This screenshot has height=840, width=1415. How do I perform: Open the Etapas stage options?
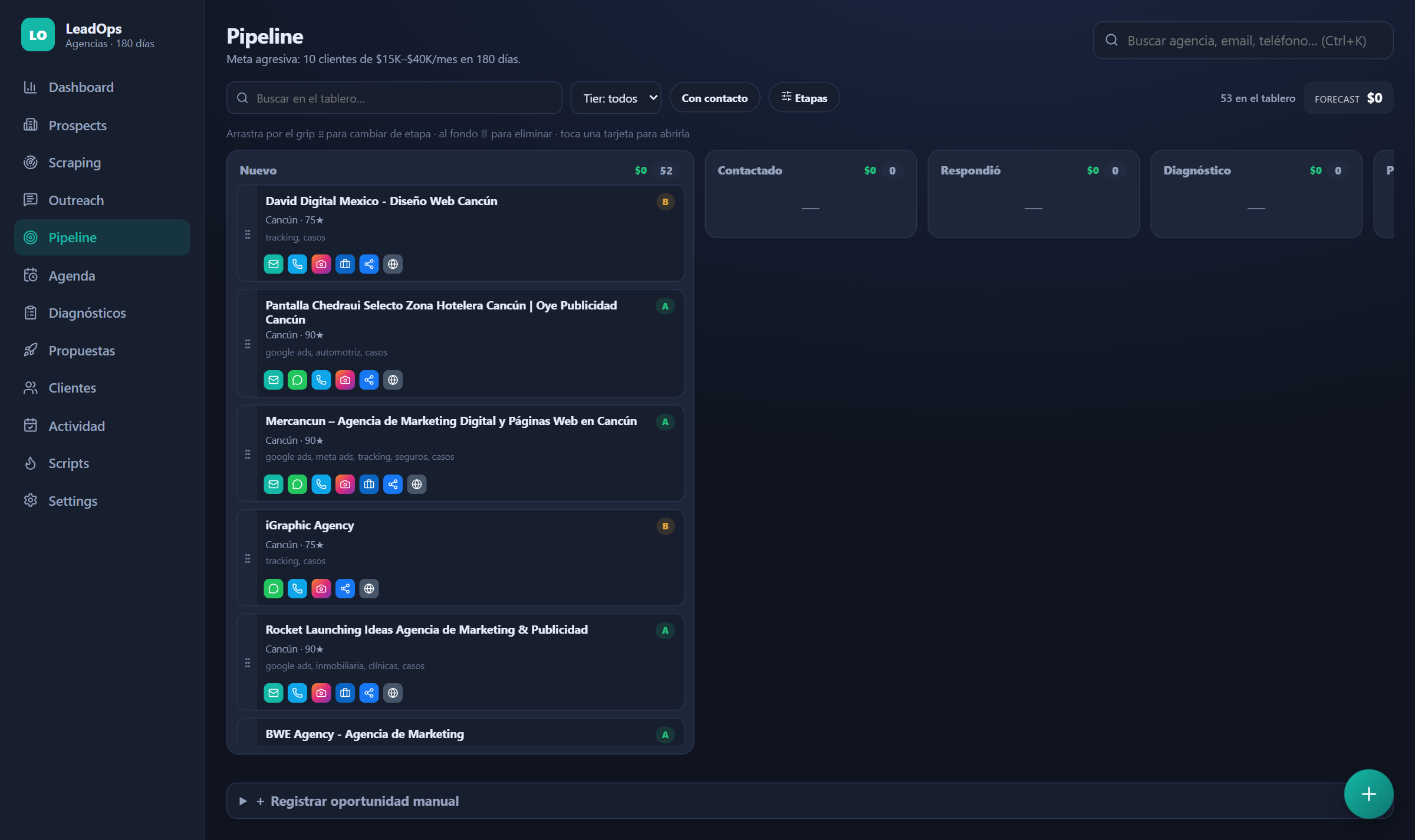pos(804,98)
